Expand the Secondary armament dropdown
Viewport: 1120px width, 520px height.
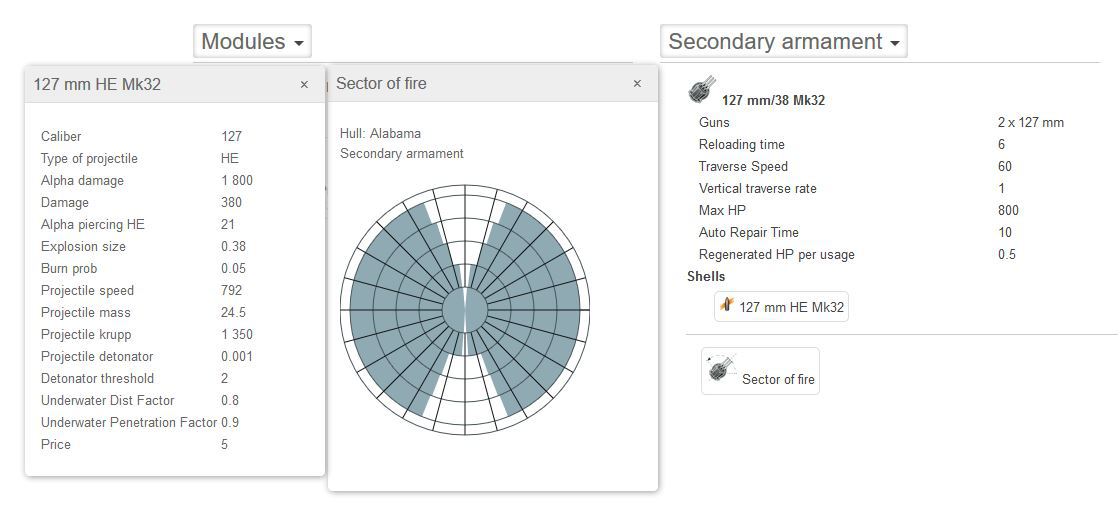[783, 42]
